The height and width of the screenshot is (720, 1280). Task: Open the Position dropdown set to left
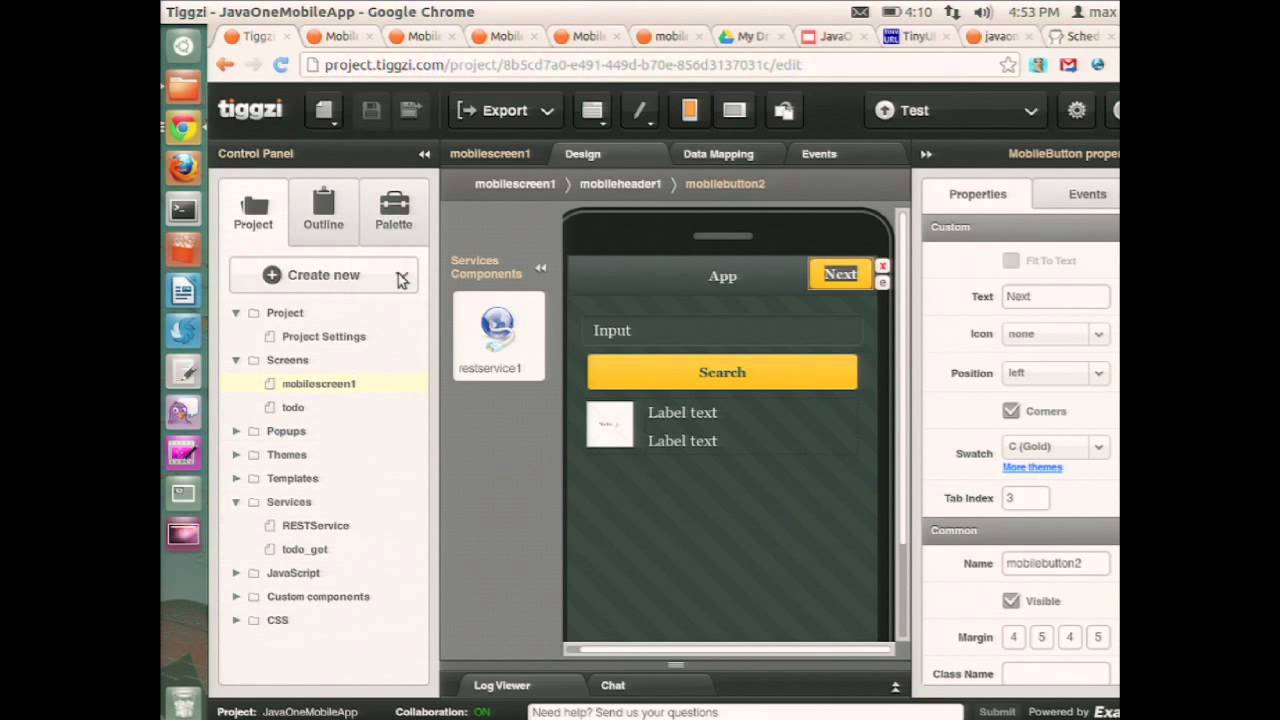click(1055, 373)
